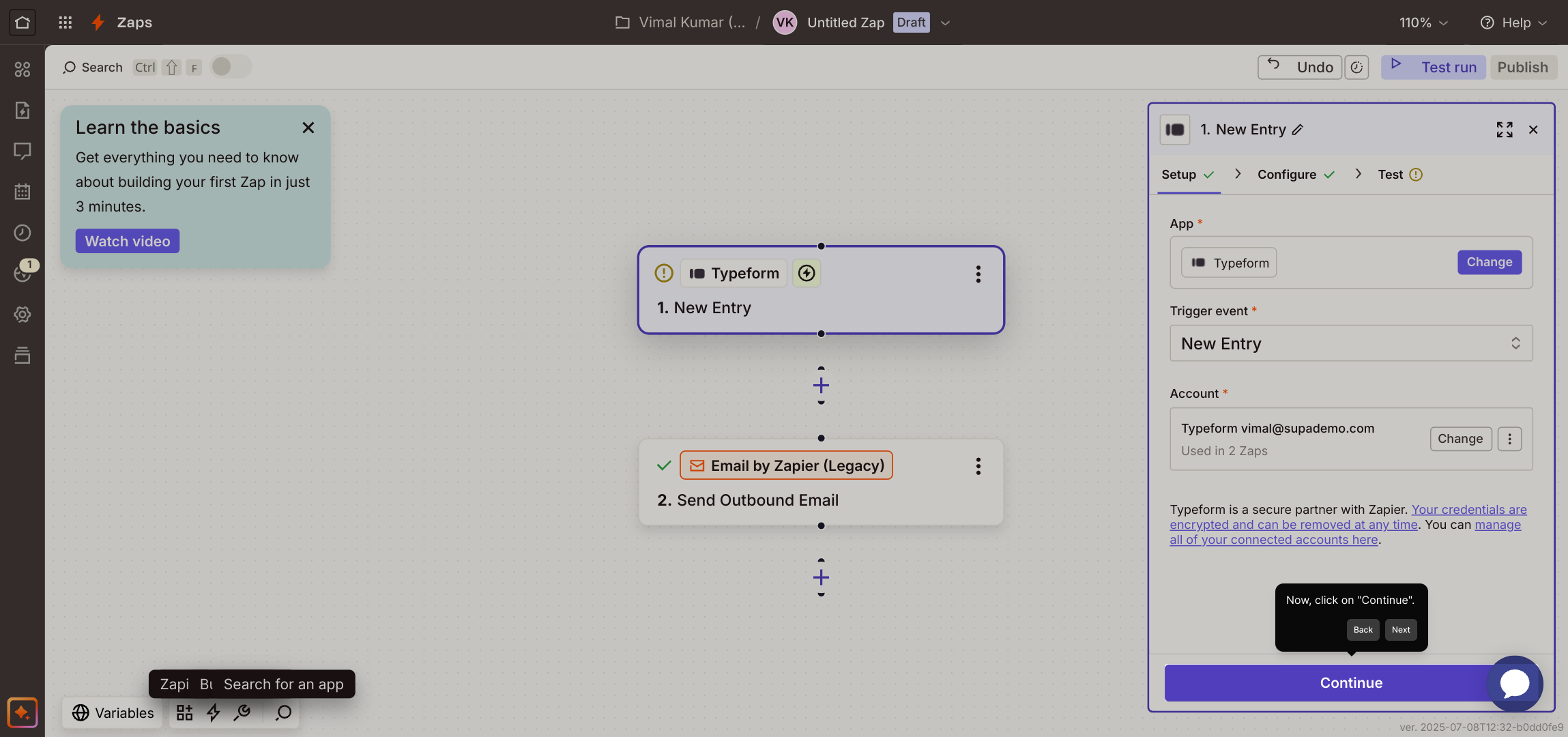Click Next in the tooltip
The height and width of the screenshot is (737, 1568).
point(1400,630)
